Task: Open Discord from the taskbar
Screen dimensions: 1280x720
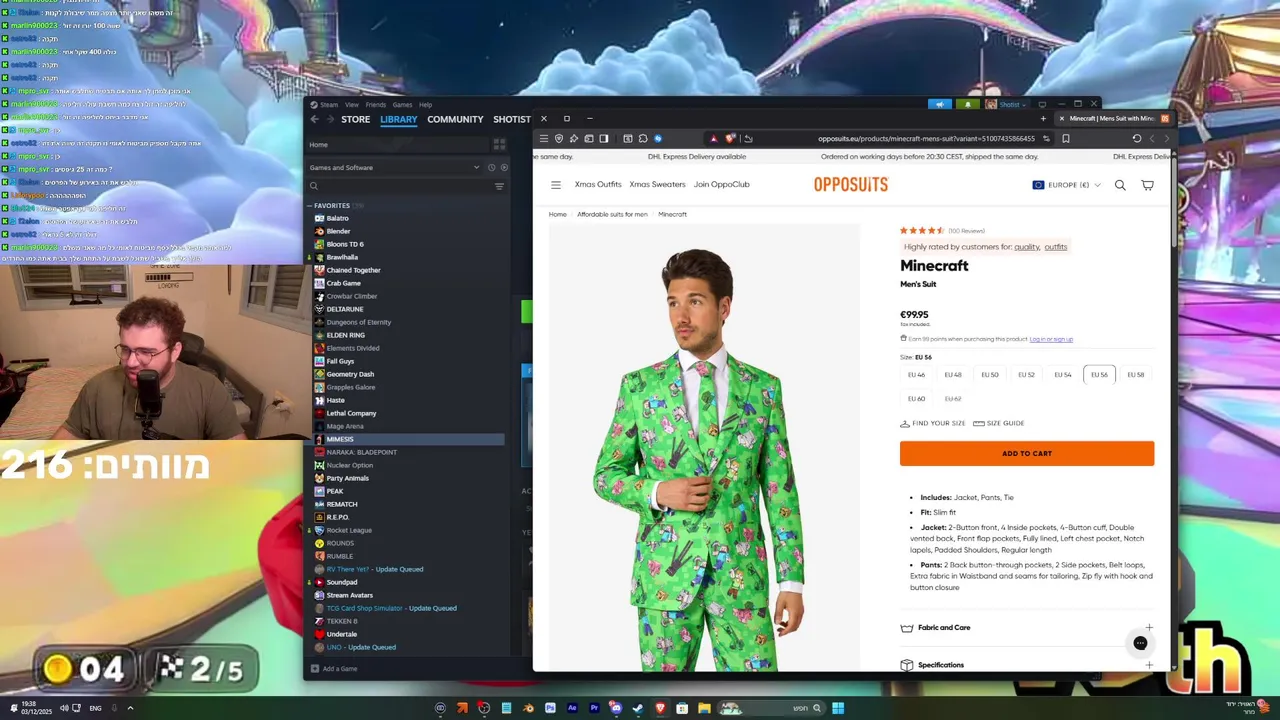Action: pos(616,708)
